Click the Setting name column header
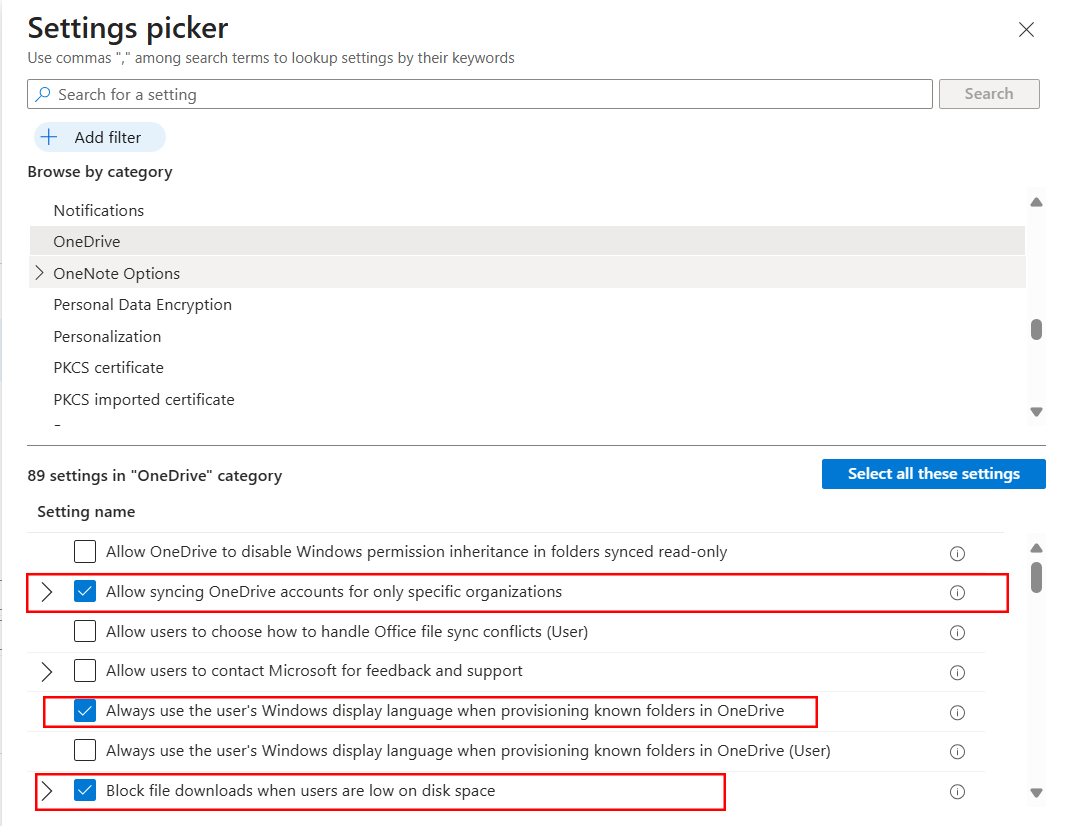Image resolution: width=1070 pixels, height=826 pixels. (x=86, y=511)
